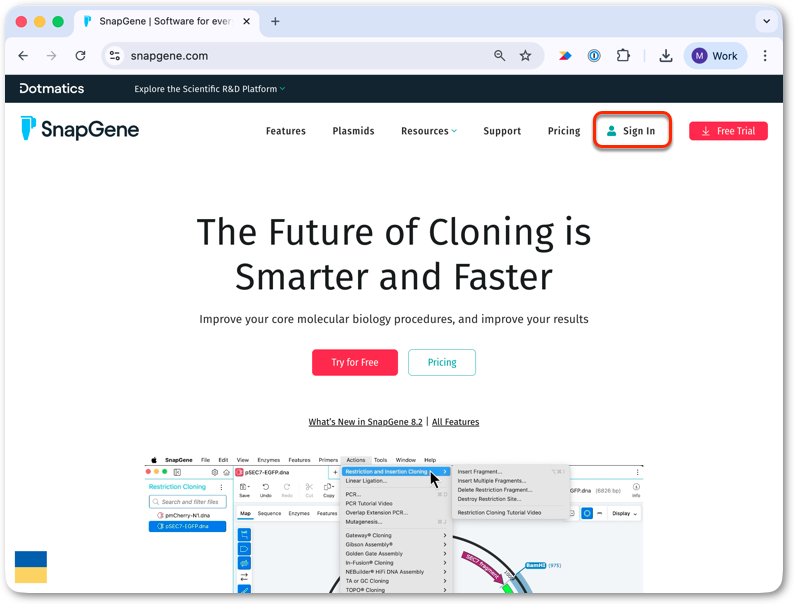
Task: Go back with browser back arrow
Action: pos(23,56)
